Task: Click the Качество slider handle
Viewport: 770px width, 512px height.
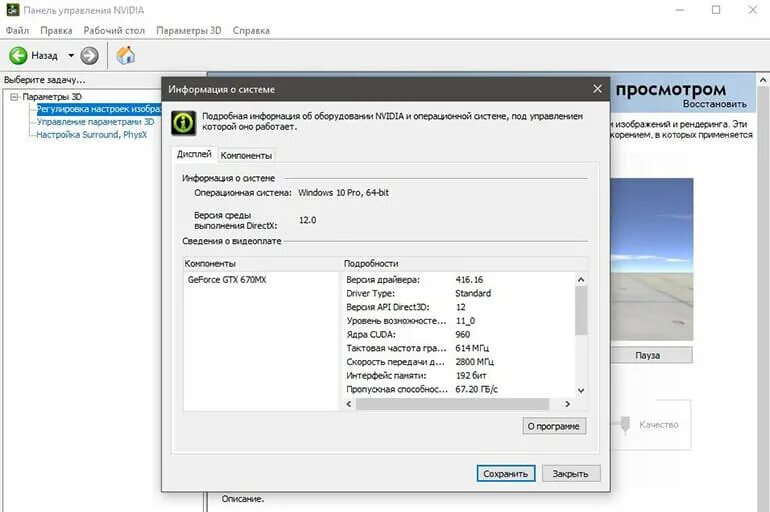Action: pos(625,424)
